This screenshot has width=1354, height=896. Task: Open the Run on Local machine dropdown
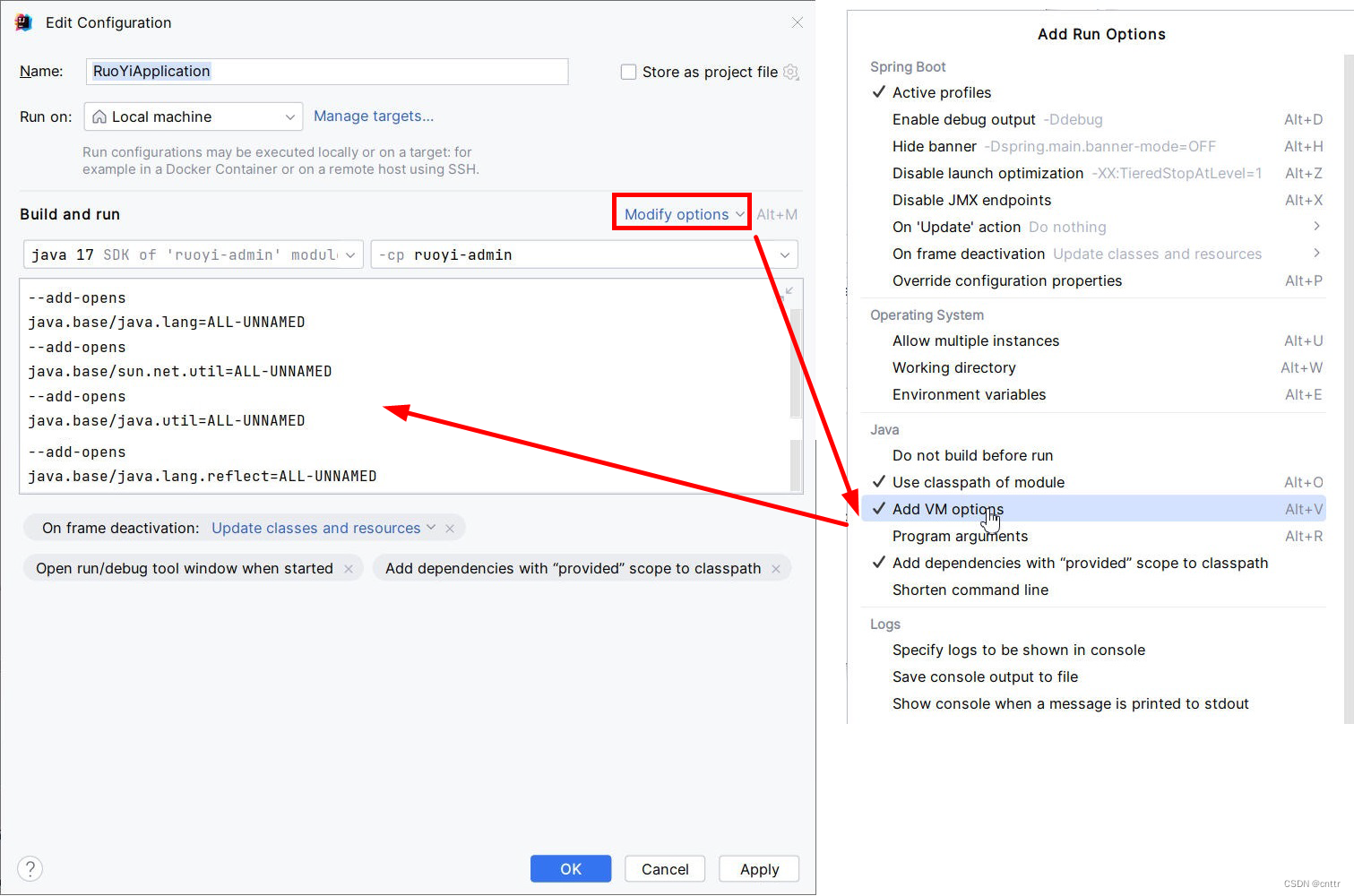click(x=194, y=116)
